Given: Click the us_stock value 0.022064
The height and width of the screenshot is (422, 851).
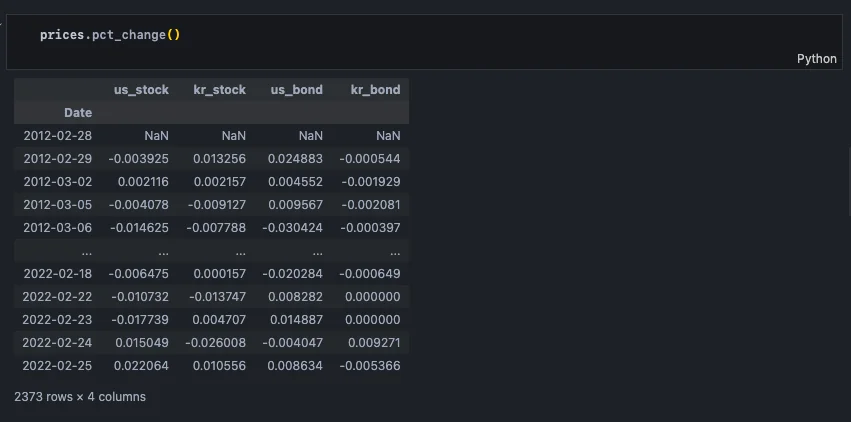Looking at the screenshot, I should 142,366.
